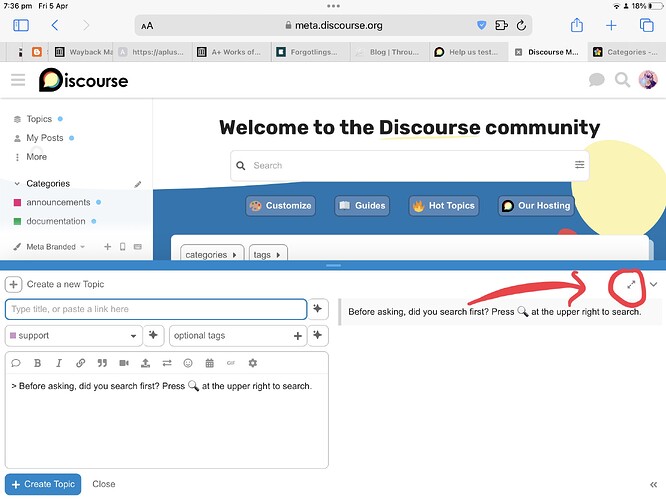Focus the topic title input field
Image resolution: width=666 pixels, height=500 pixels.
[x=156, y=309]
